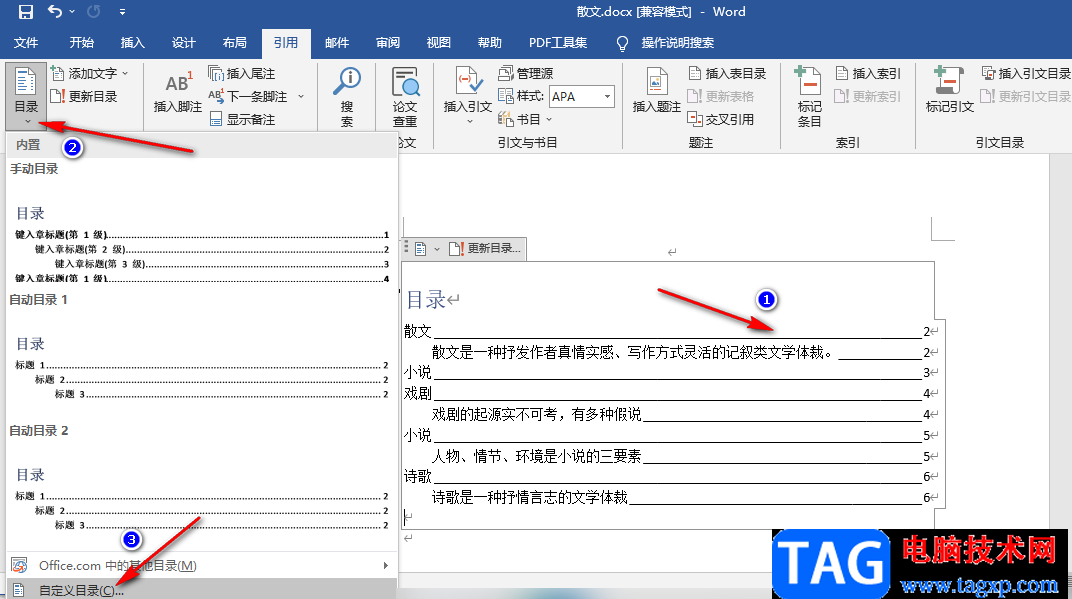This screenshot has width=1072, height=599.
Task: Open the 文件 tab
Action: coord(26,42)
